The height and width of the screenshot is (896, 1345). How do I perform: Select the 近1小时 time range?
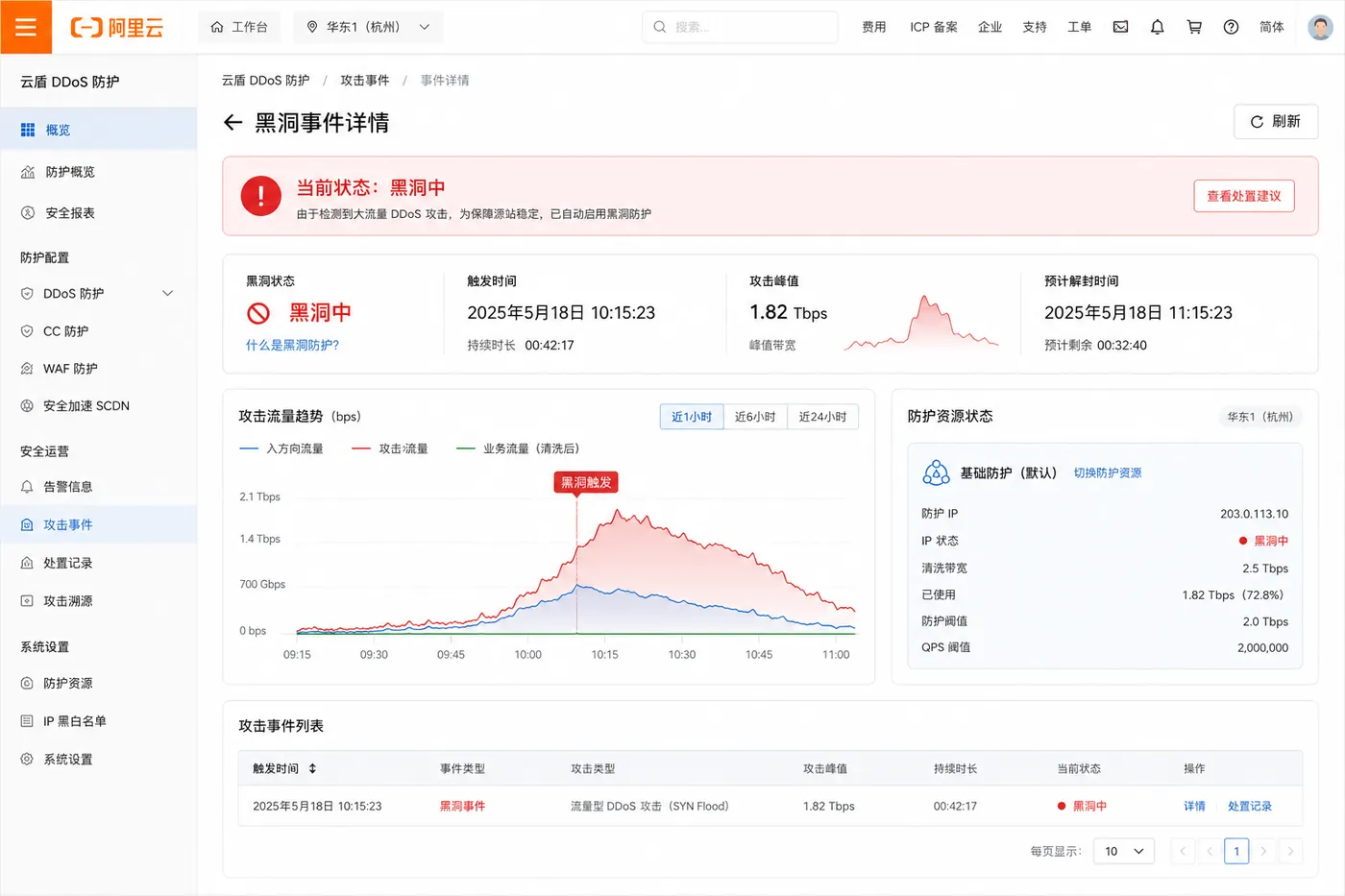[692, 417]
